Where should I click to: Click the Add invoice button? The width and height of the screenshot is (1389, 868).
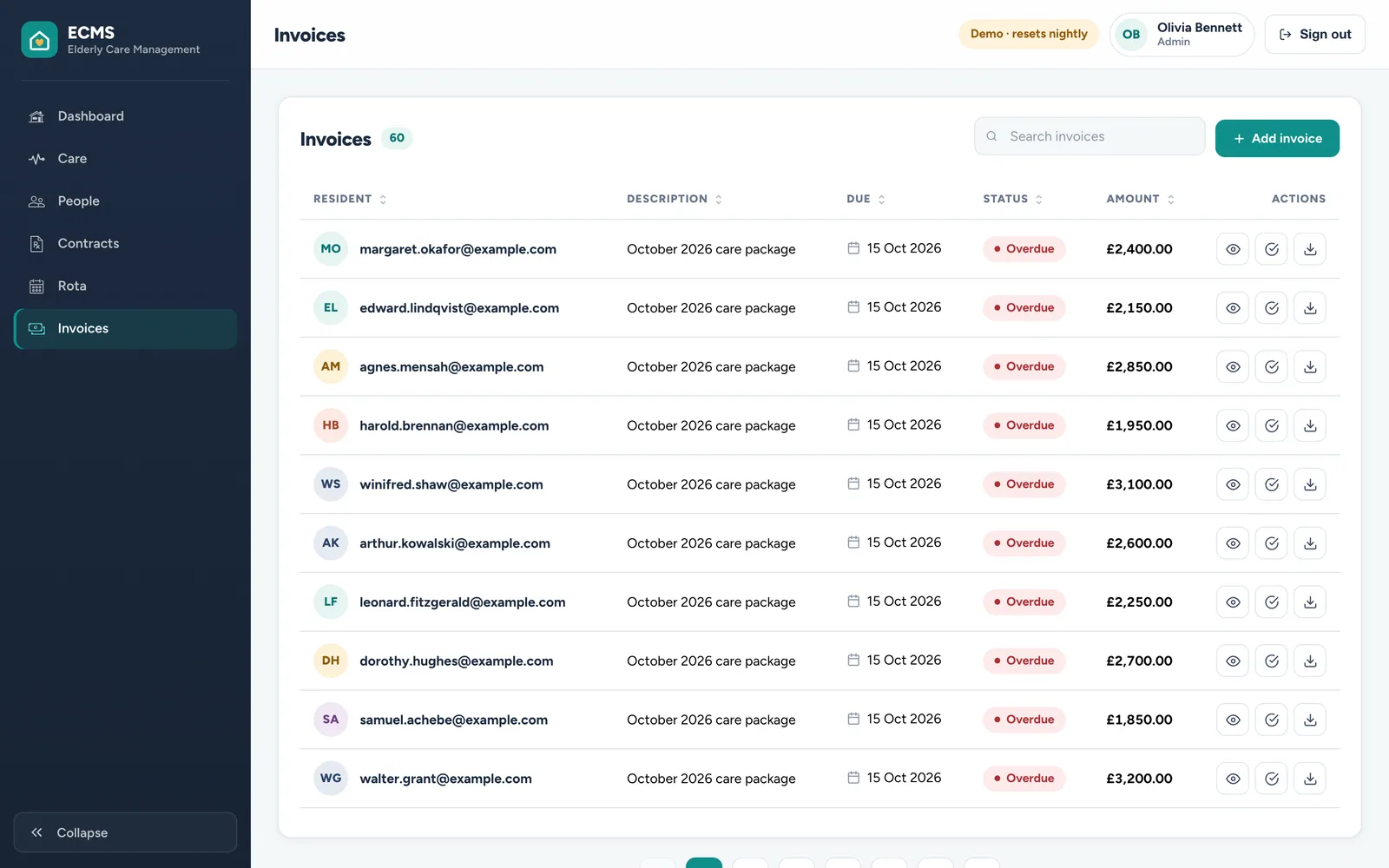[x=1277, y=139]
